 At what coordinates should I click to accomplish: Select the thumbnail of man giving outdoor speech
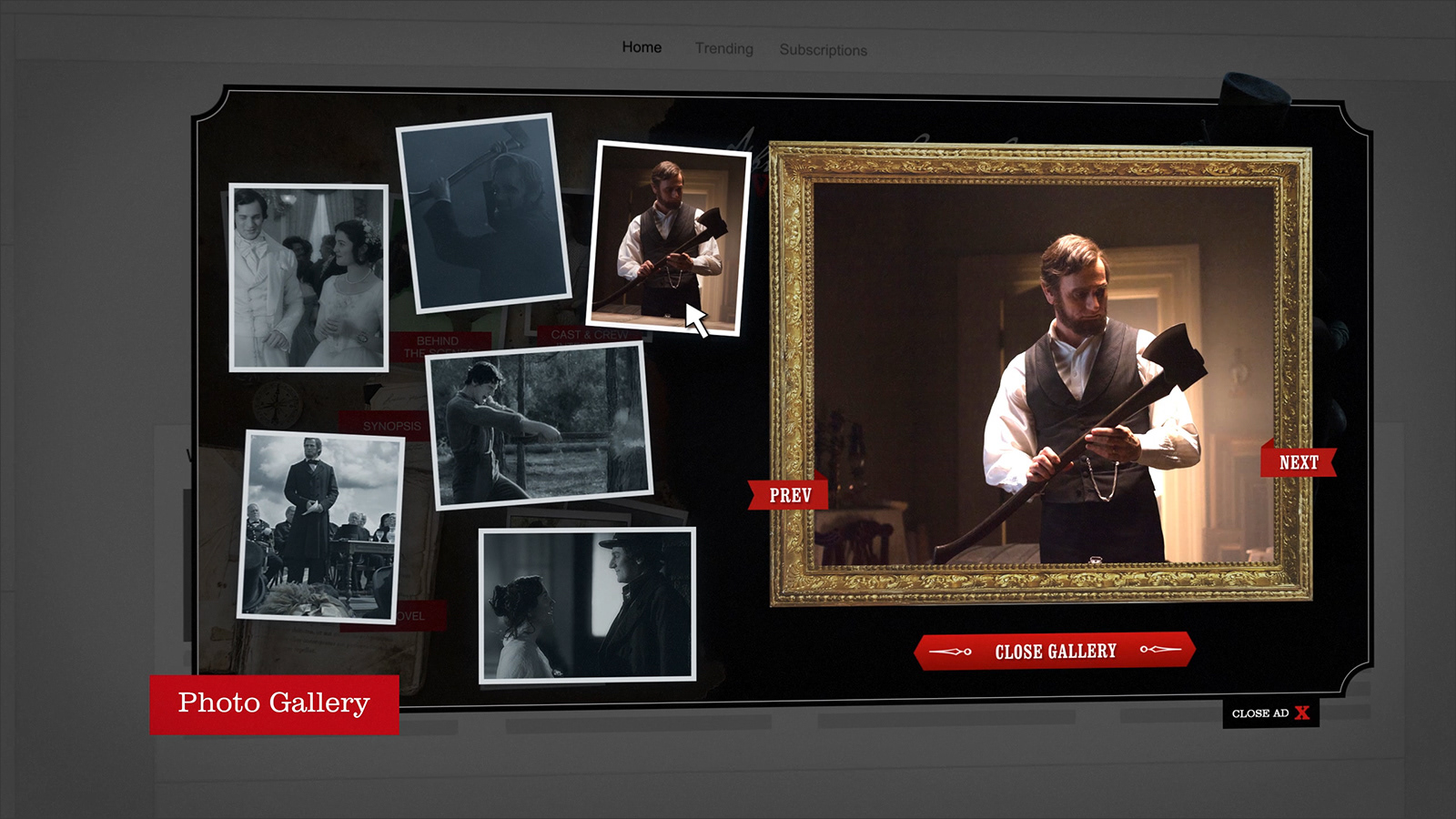(321, 527)
